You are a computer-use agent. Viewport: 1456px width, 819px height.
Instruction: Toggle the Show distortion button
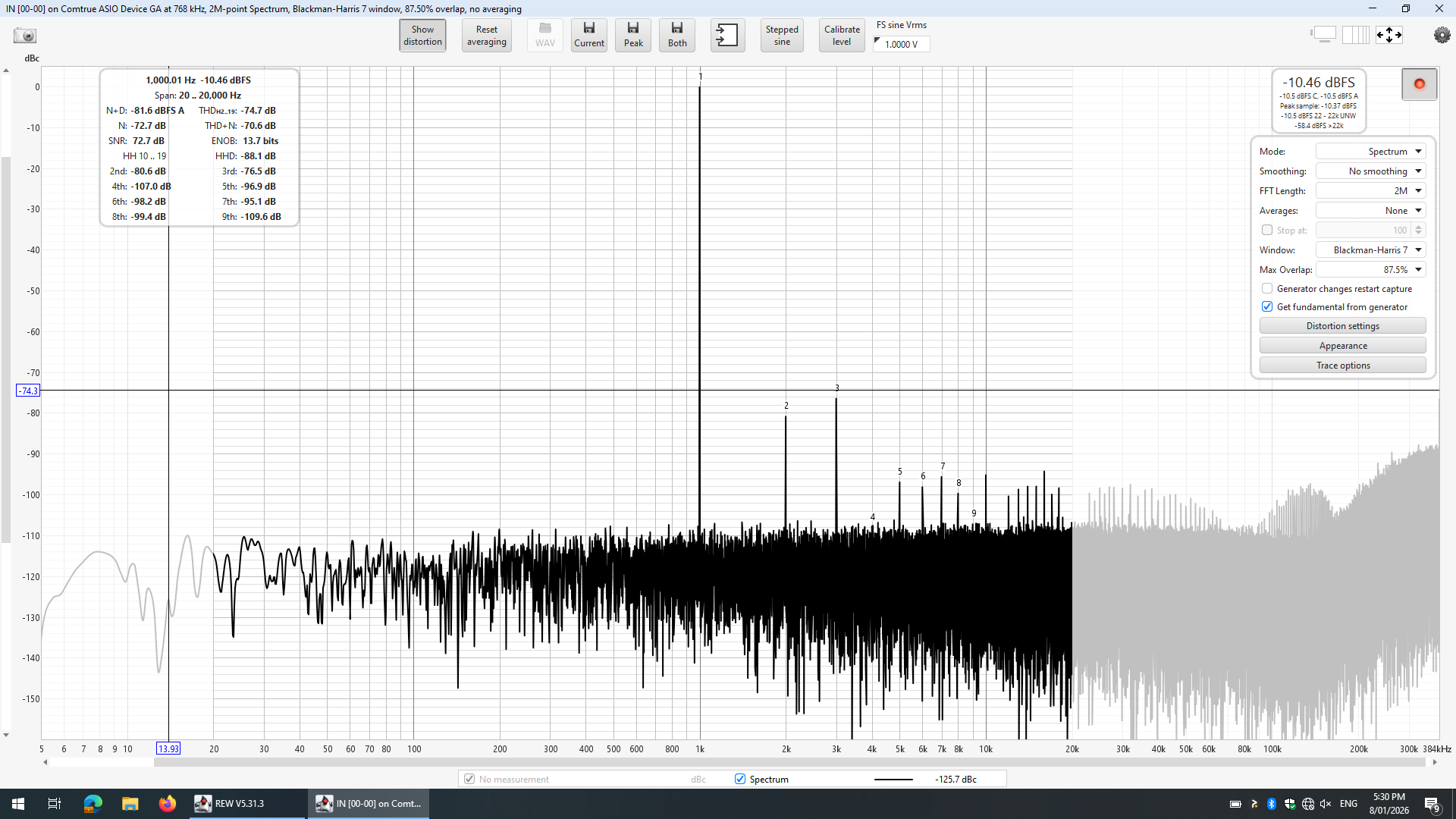point(422,36)
